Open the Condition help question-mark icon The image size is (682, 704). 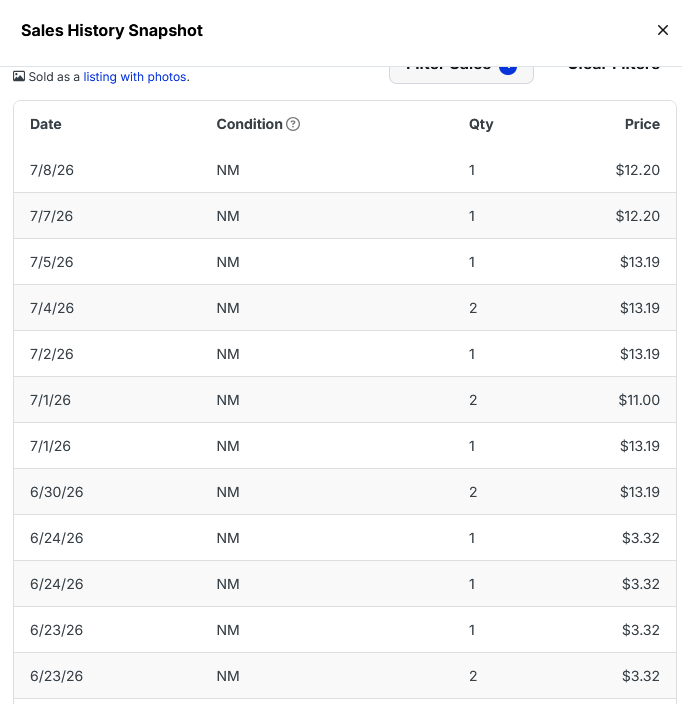(293, 124)
